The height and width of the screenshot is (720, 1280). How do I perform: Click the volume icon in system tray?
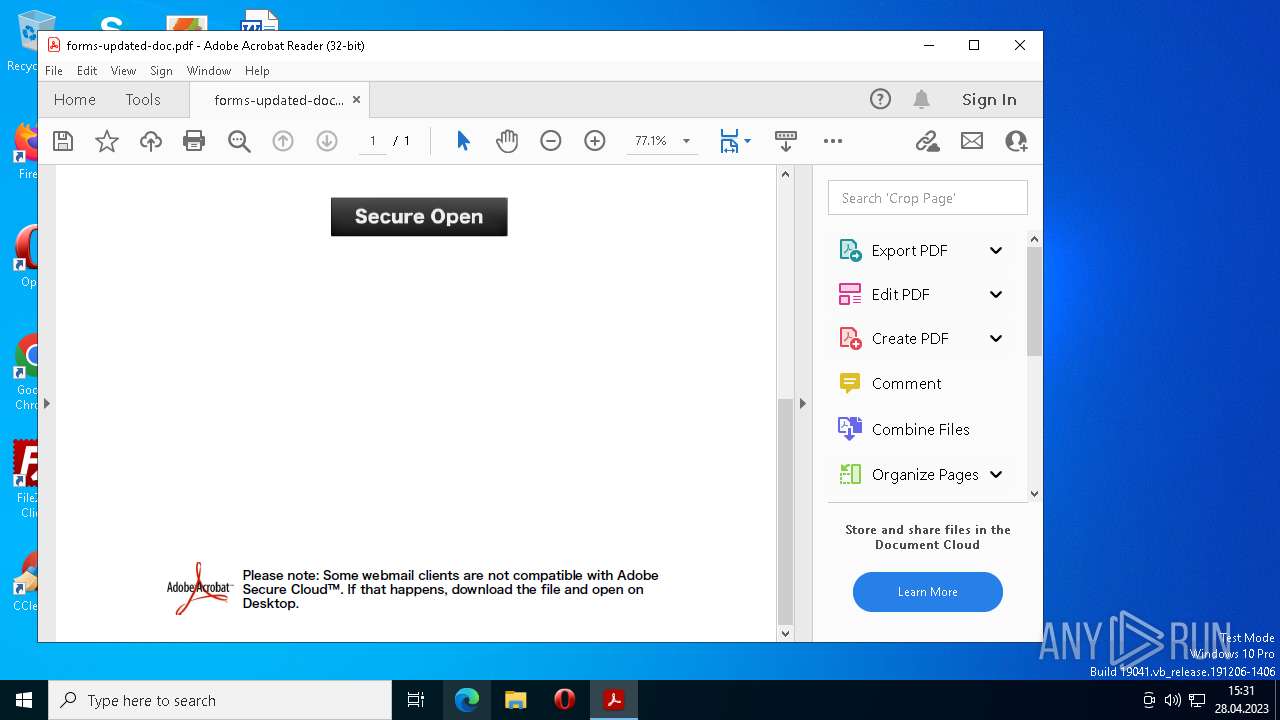(1173, 700)
